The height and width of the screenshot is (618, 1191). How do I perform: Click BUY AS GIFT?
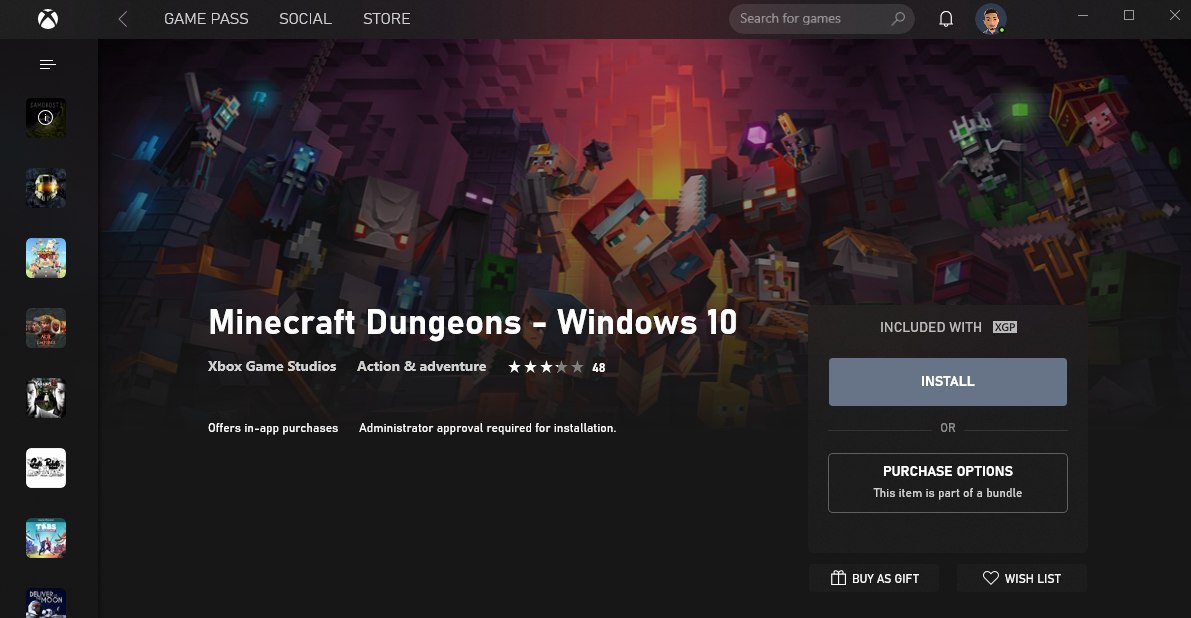(874, 579)
